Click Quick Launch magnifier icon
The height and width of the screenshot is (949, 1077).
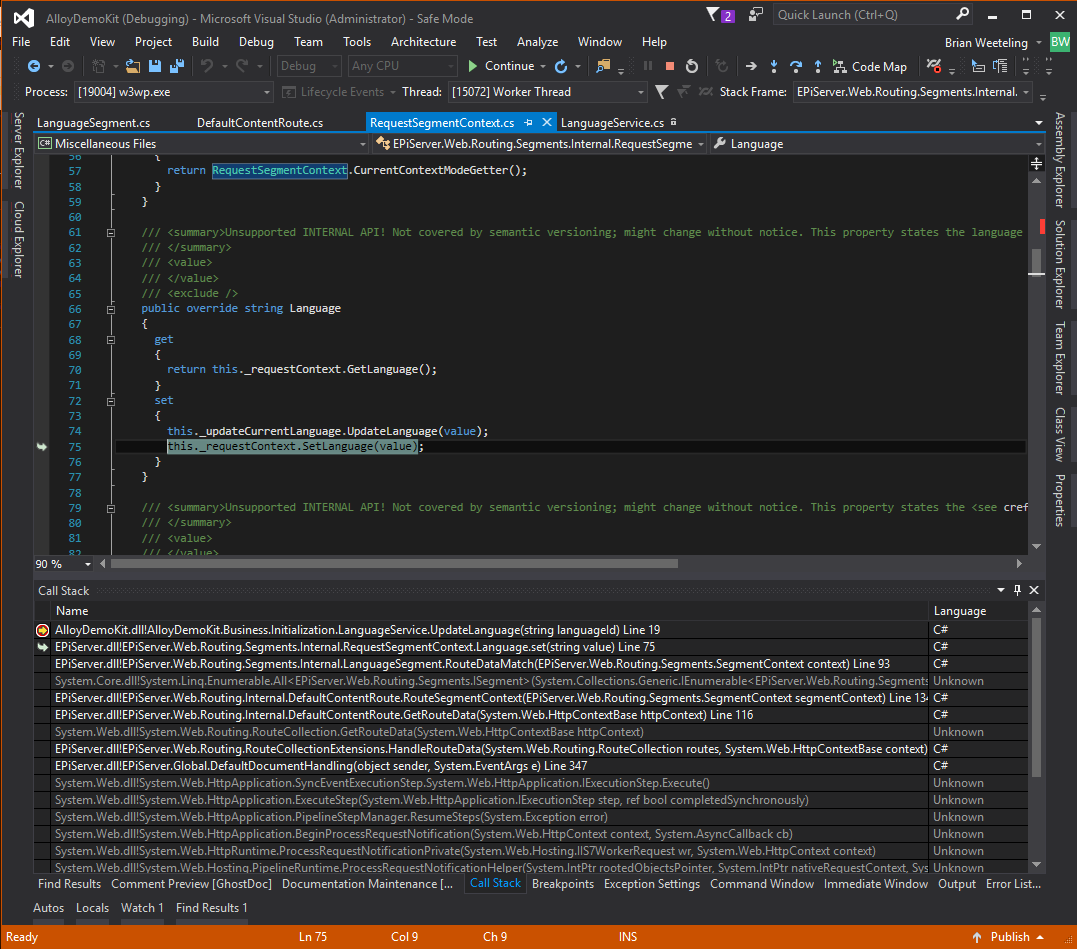point(962,14)
